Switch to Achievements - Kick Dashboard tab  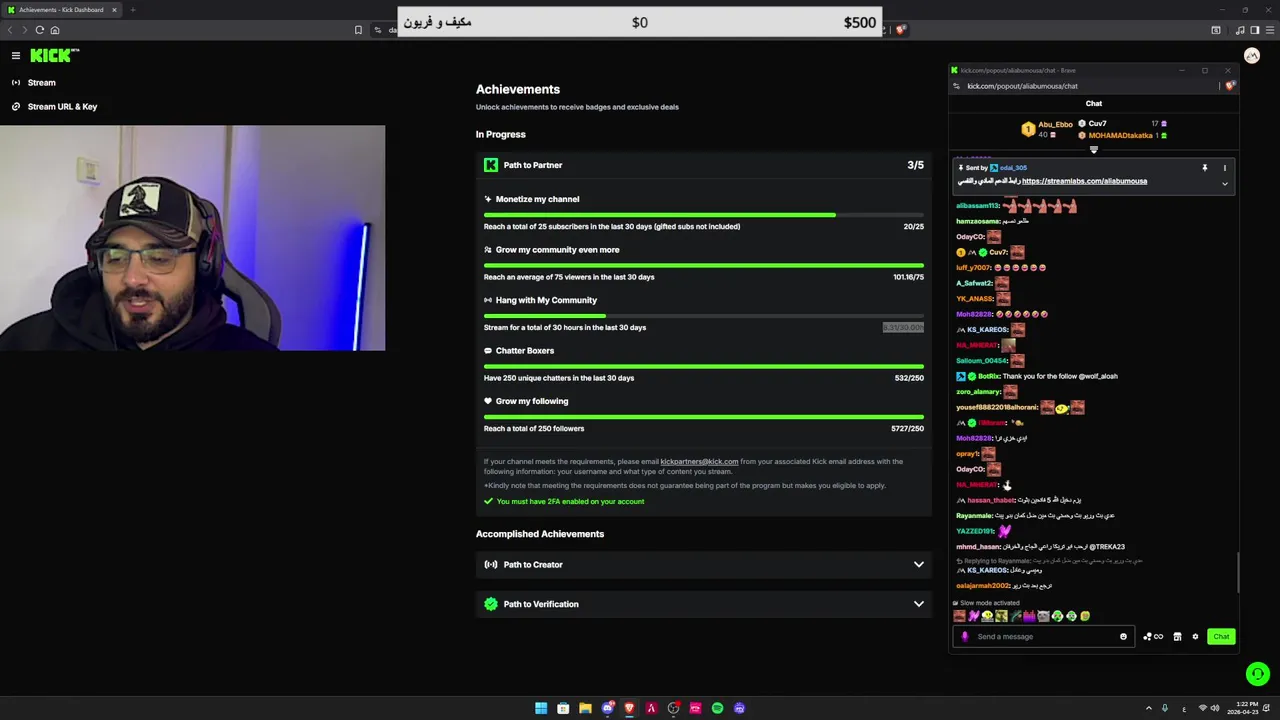click(63, 10)
